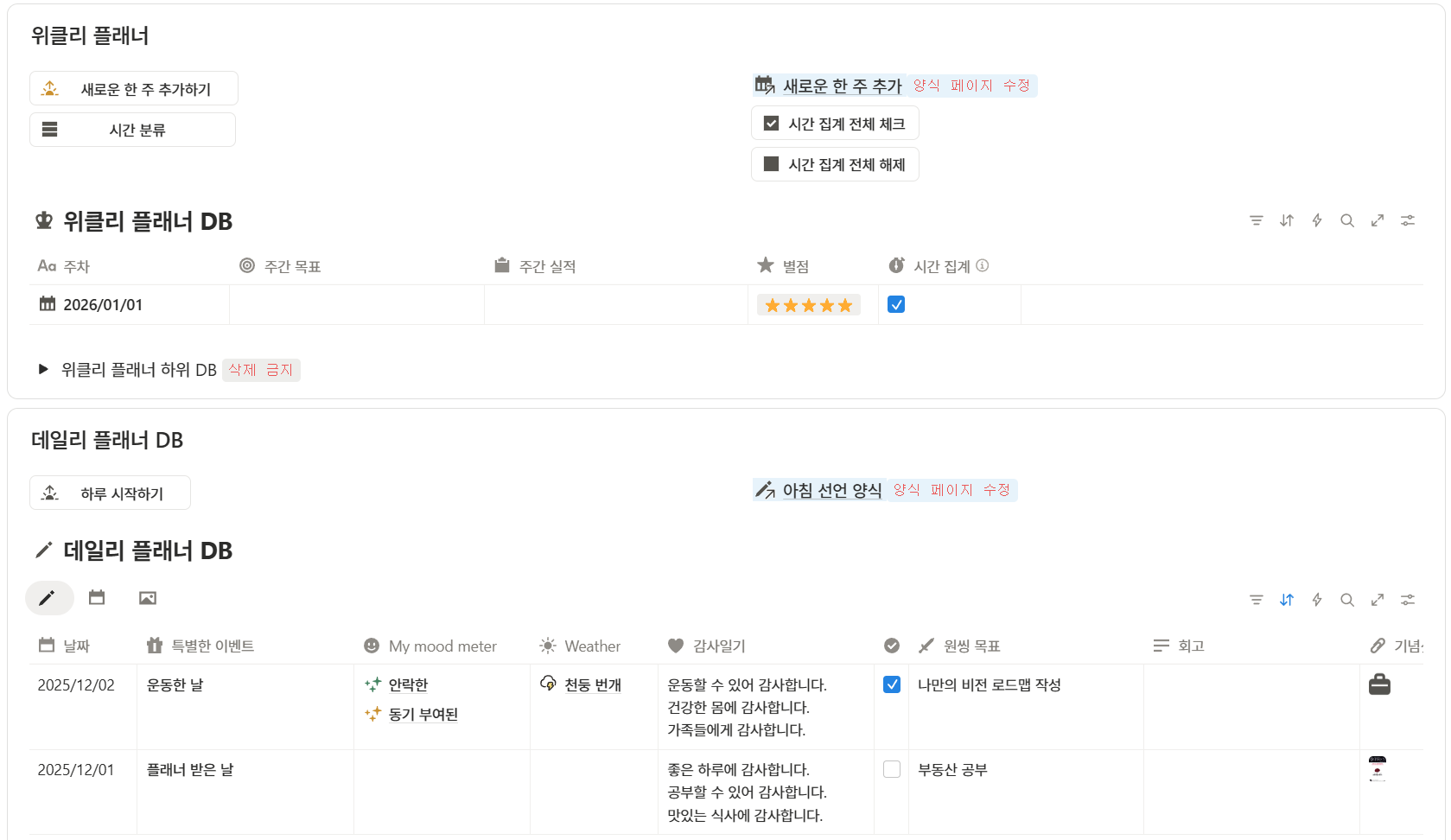Click sort icon in 위클리 플래너 DB toolbar

[1287, 221]
